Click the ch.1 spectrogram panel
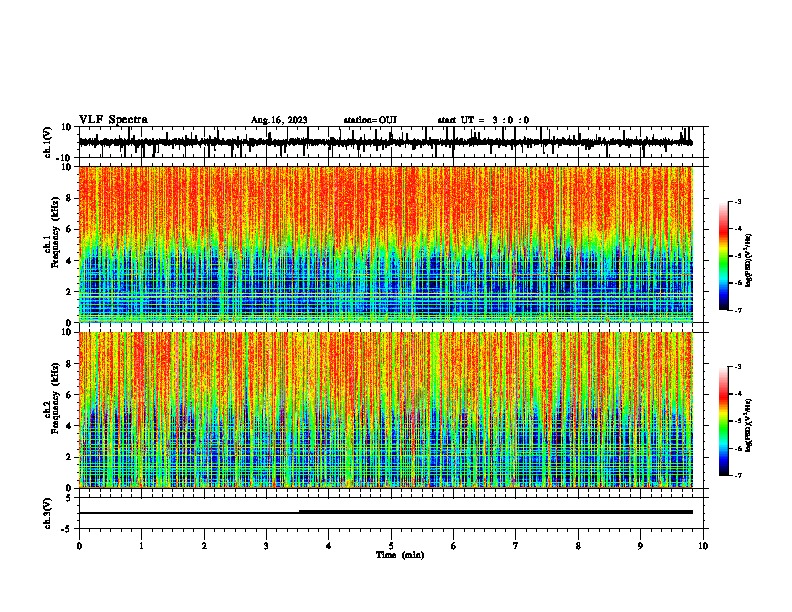 pos(385,244)
